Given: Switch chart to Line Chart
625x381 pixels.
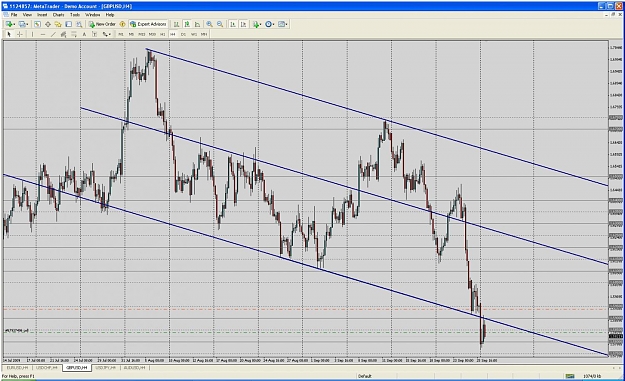Looking at the screenshot, I should (x=197, y=24).
